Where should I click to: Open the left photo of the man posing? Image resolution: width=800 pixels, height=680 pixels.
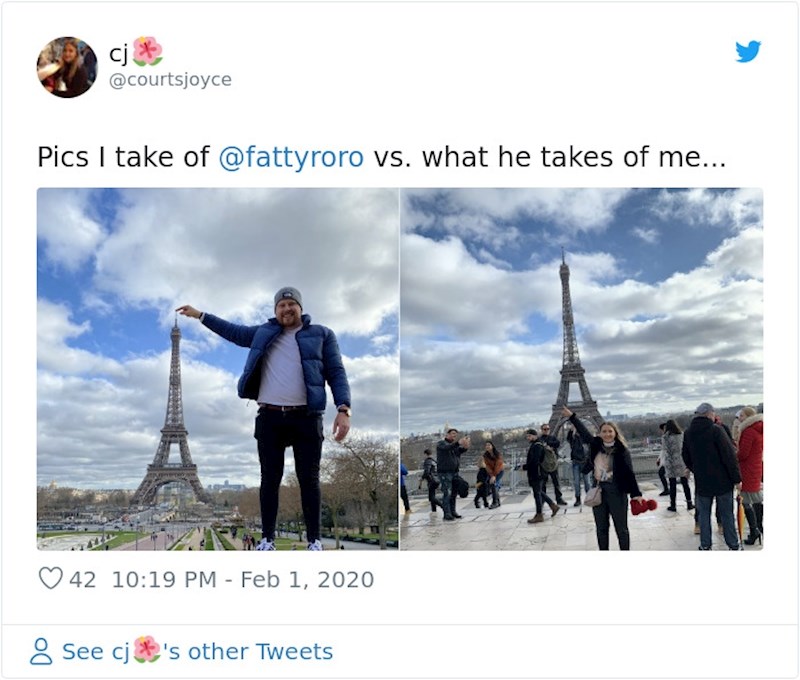point(218,369)
